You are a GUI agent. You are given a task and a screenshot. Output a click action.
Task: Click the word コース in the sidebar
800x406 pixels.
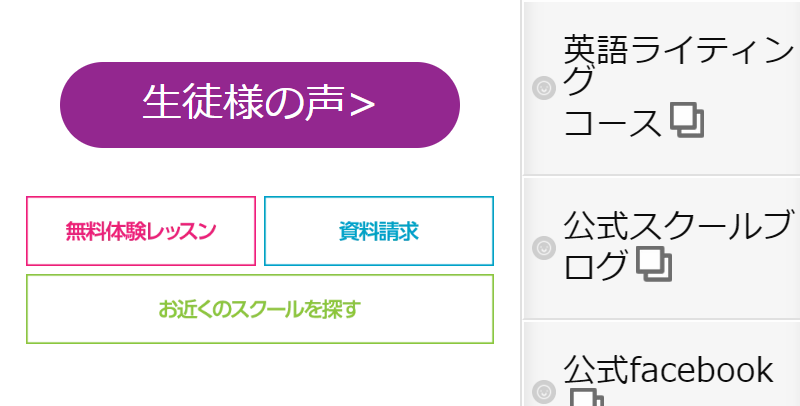click(612, 122)
